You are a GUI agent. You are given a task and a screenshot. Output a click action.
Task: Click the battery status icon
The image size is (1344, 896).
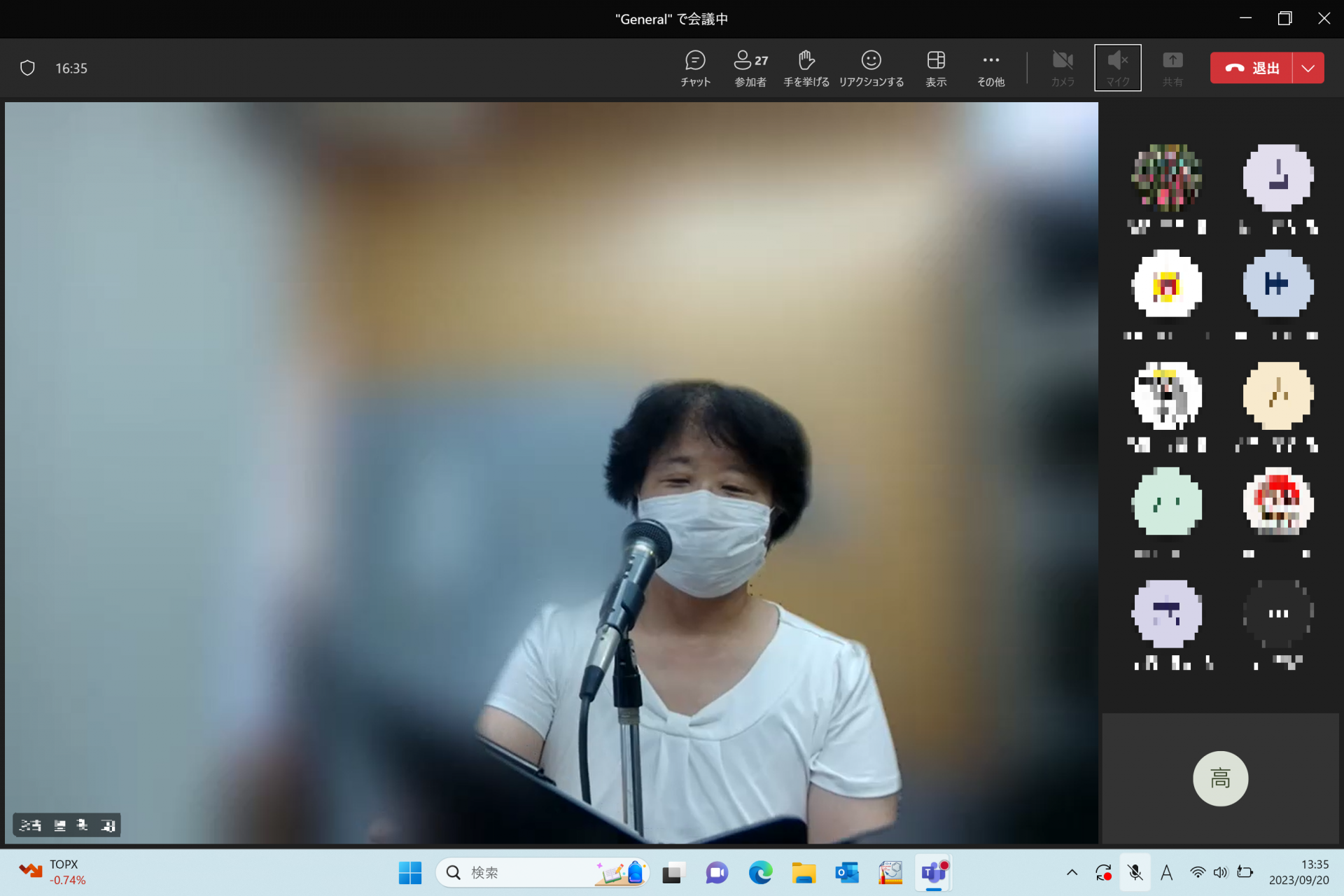1245,872
